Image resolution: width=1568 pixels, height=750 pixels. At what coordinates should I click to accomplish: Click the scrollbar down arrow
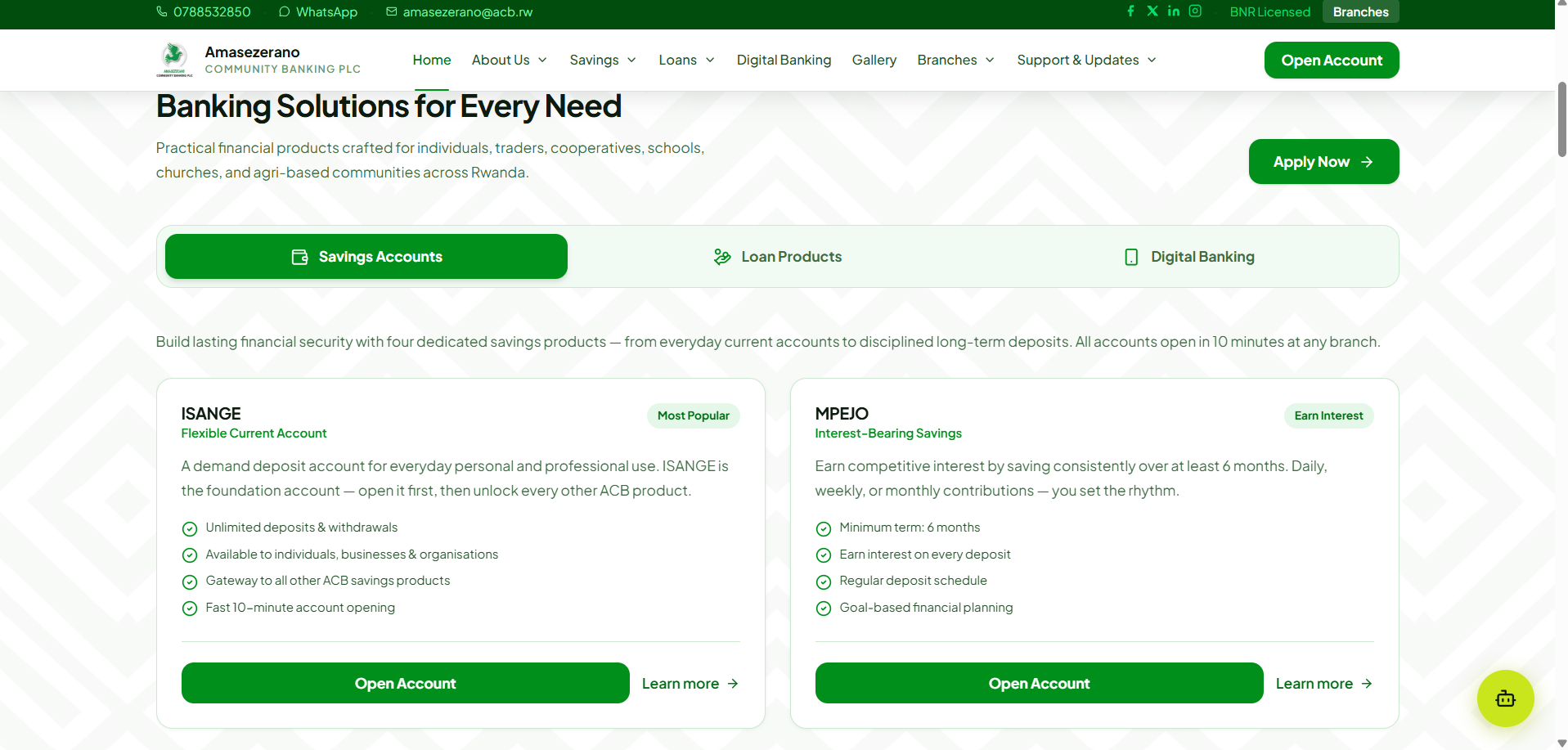[x=1561, y=743]
